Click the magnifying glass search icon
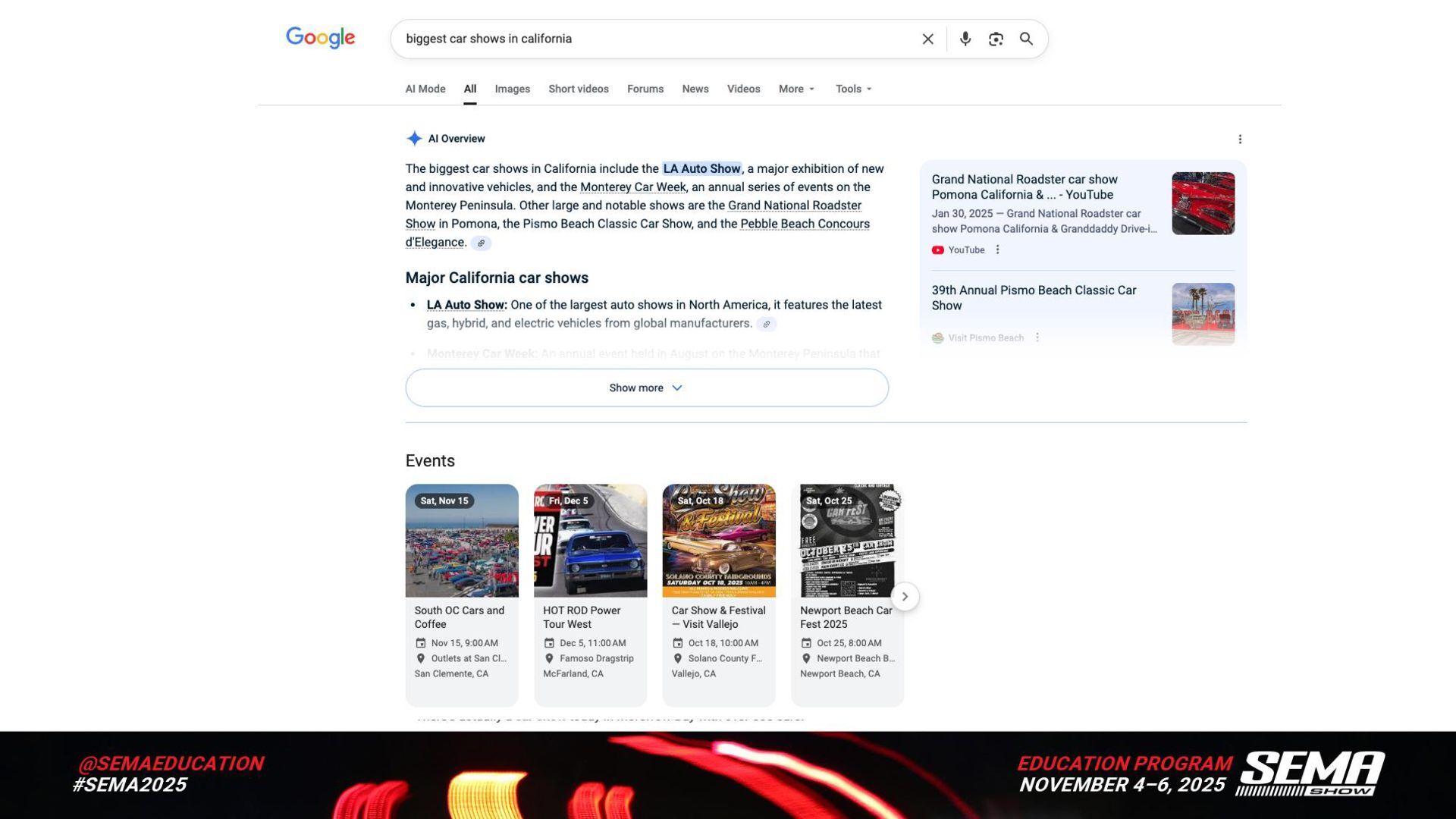 [1026, 39]
